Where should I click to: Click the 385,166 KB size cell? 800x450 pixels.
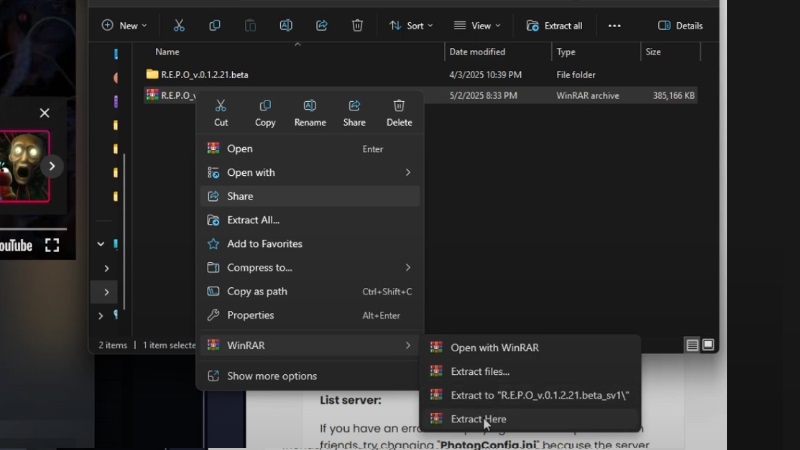pos(673,95)
